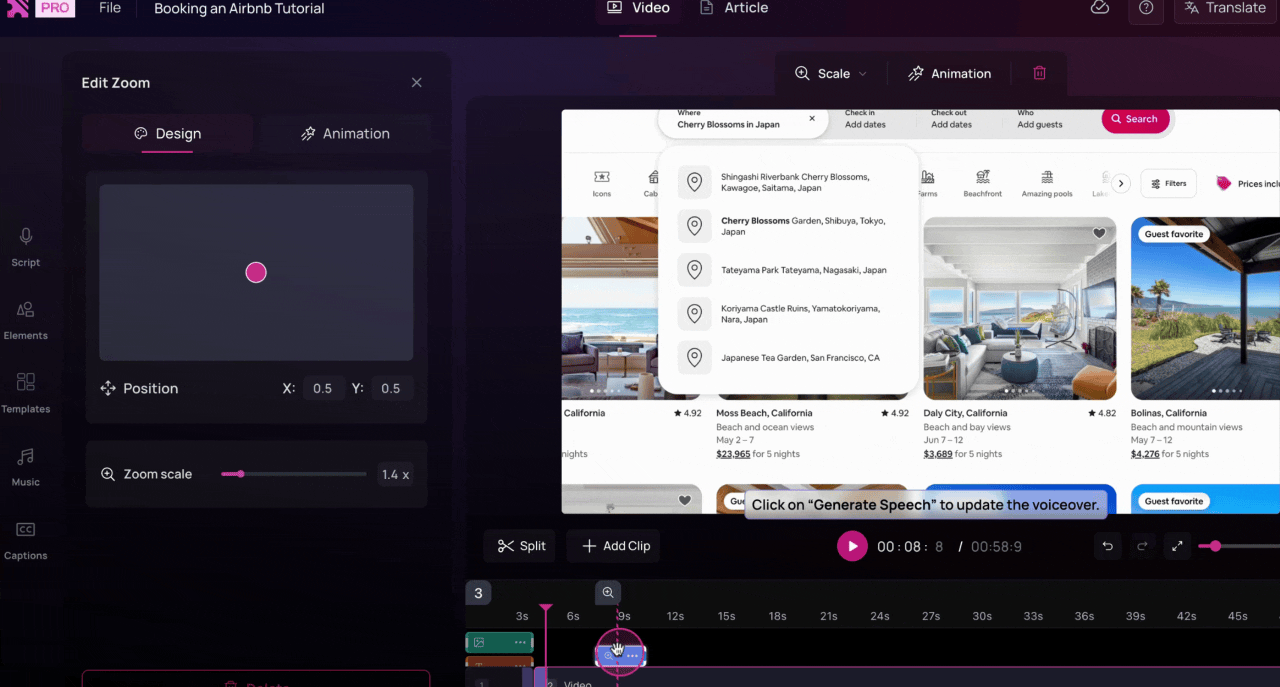The image size is (1280, 687).
Task: Open the Scale dropdown
Action: [x=831, y=73]
